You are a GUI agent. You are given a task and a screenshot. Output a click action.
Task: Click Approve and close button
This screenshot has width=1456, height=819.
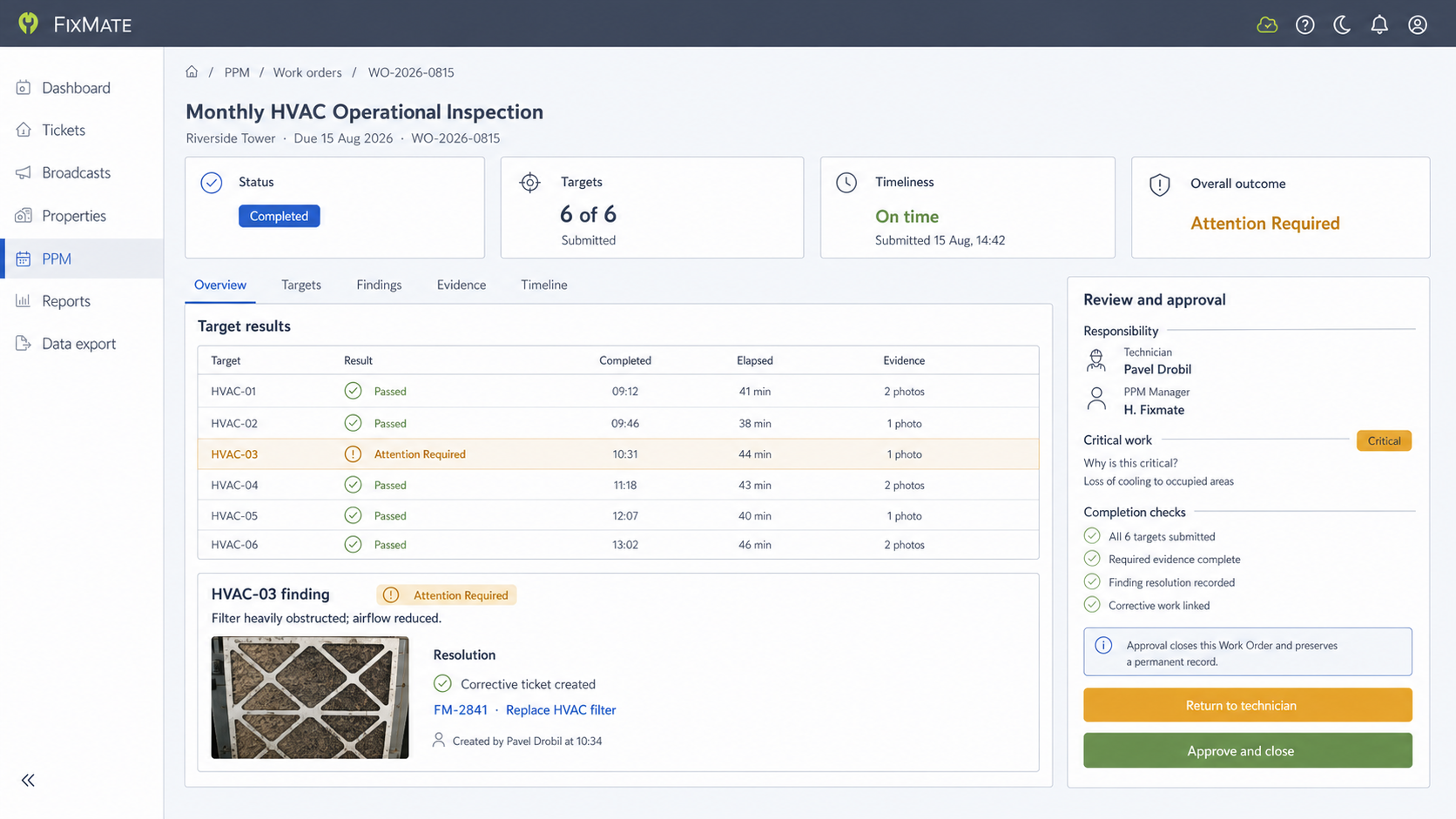(x=1247, y=750)
